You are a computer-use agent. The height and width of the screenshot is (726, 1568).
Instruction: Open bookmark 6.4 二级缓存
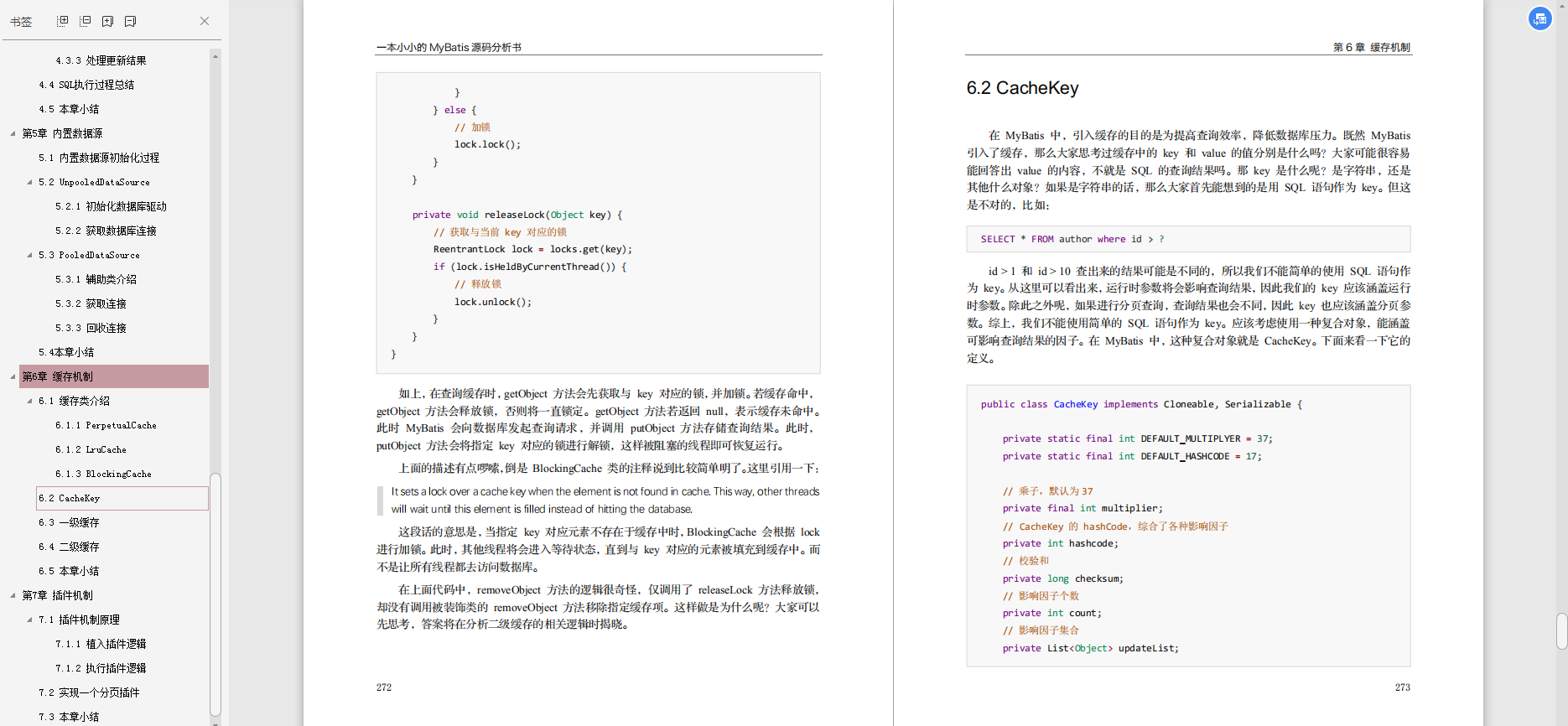click(69, 547)
